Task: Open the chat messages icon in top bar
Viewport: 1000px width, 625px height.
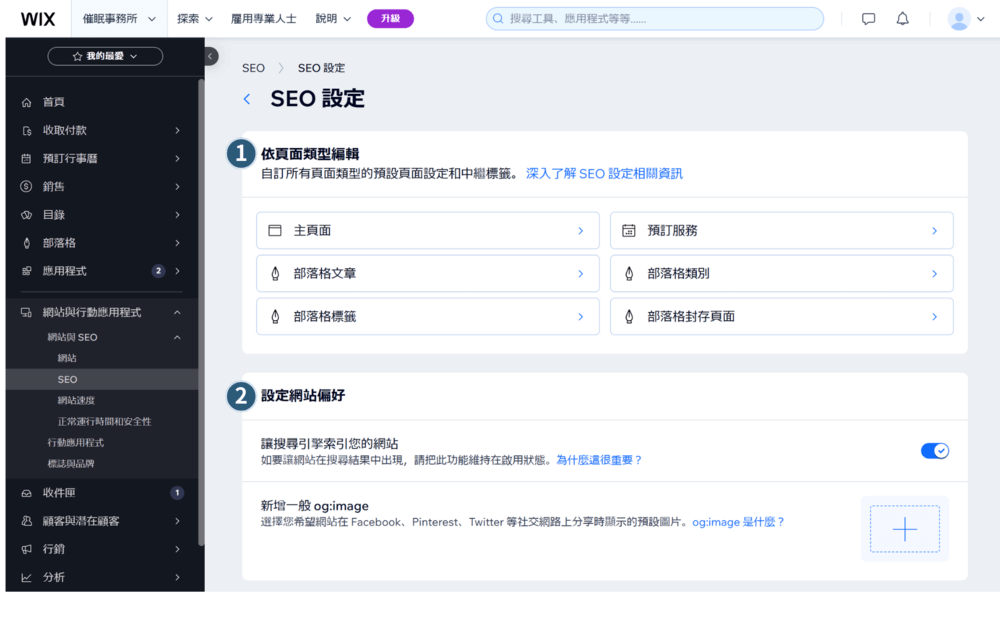Action: pos(867,18)
